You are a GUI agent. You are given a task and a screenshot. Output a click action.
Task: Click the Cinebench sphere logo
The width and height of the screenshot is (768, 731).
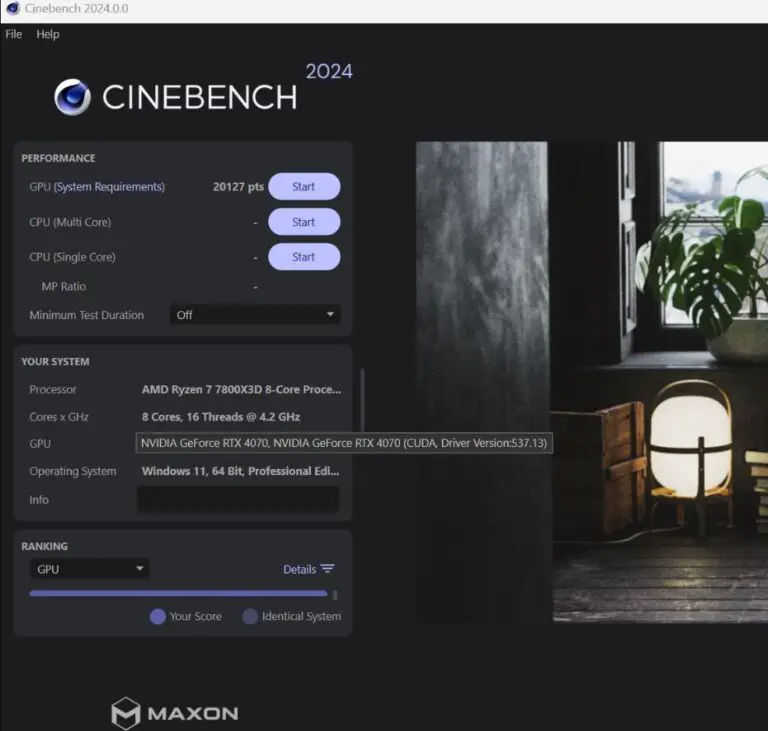72,97
